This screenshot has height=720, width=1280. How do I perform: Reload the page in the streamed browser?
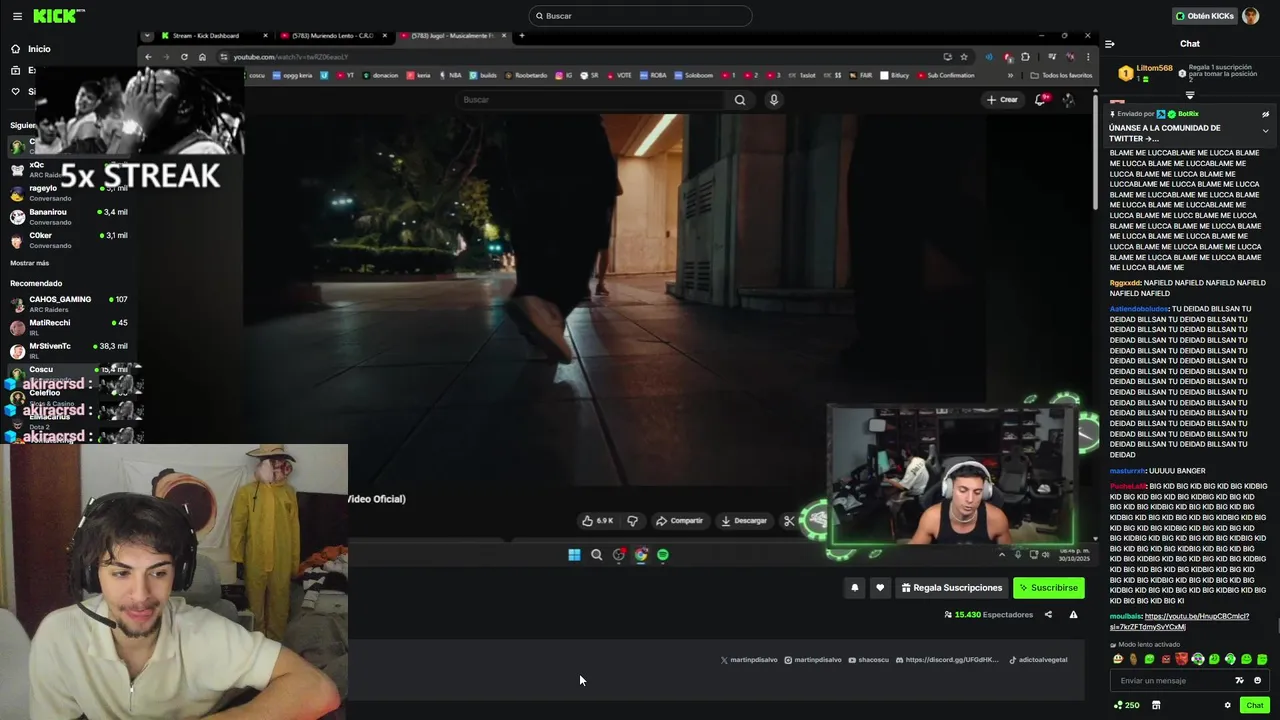[x=184, y=57]
